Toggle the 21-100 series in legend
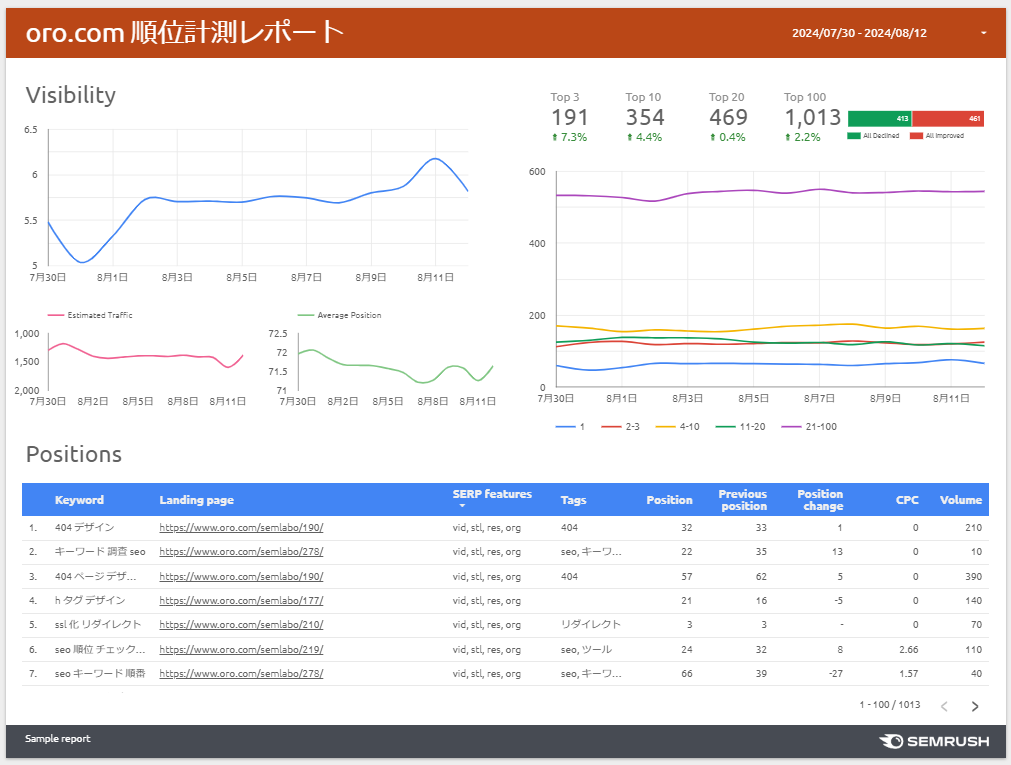This screenshot has height=765, width=1011. (809, 426)
